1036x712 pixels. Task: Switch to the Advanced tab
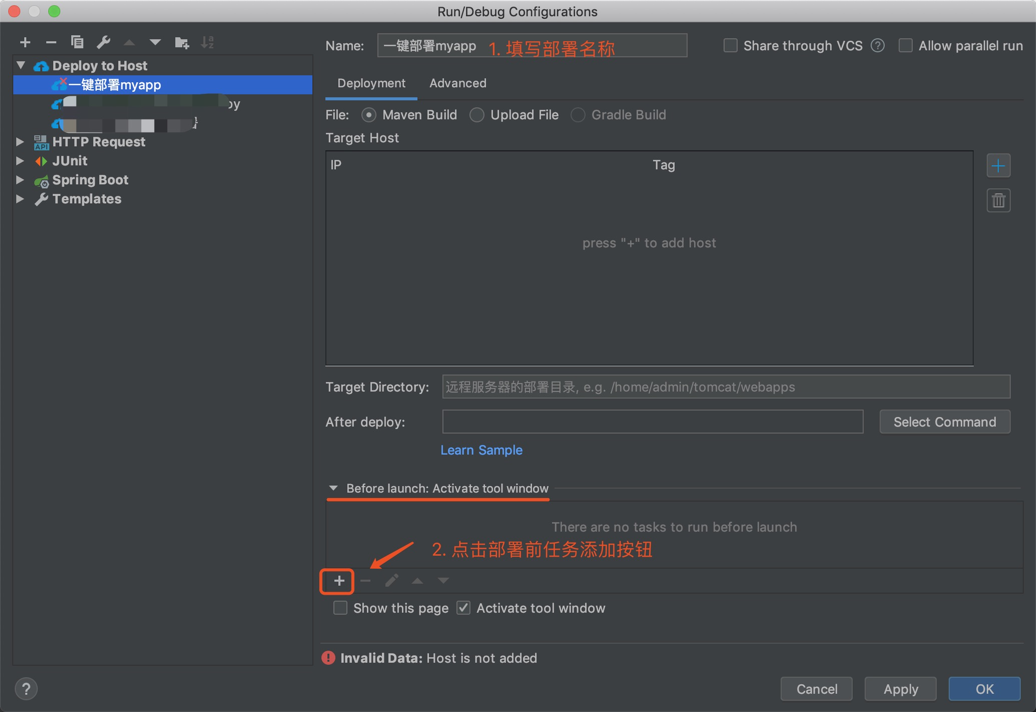457,83
